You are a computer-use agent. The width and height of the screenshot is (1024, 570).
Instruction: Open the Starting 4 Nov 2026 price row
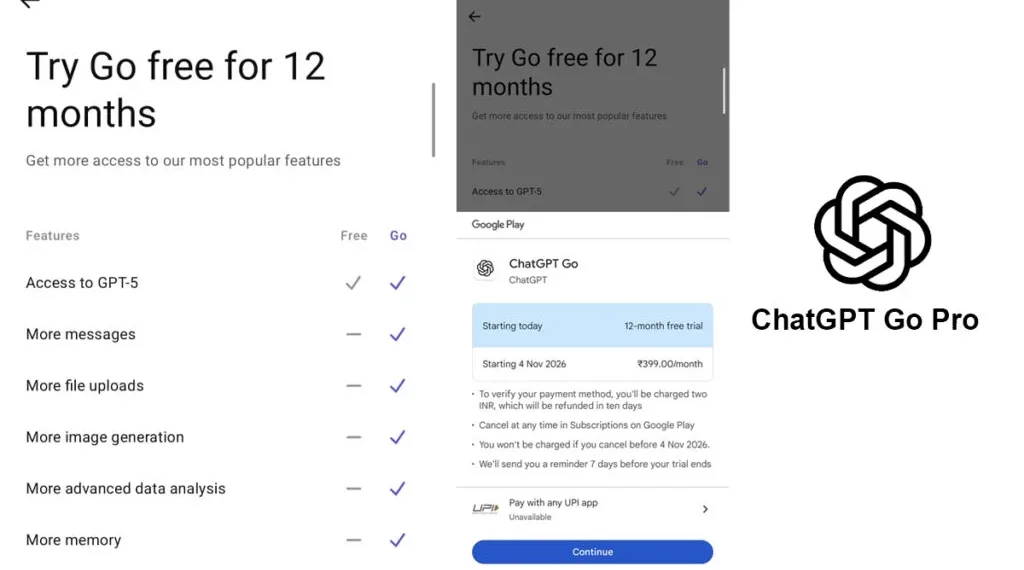point(592,364)
